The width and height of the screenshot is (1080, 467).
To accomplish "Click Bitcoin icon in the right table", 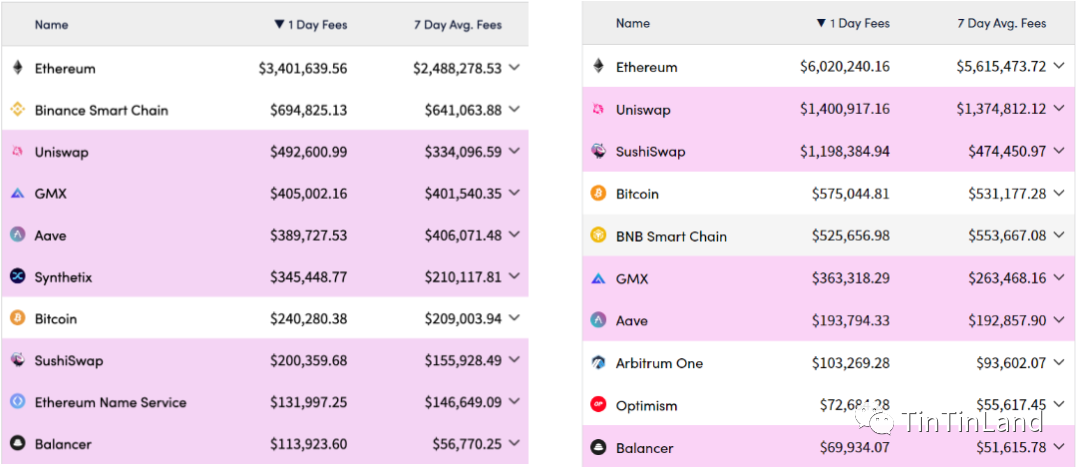I will coord(598,194).
